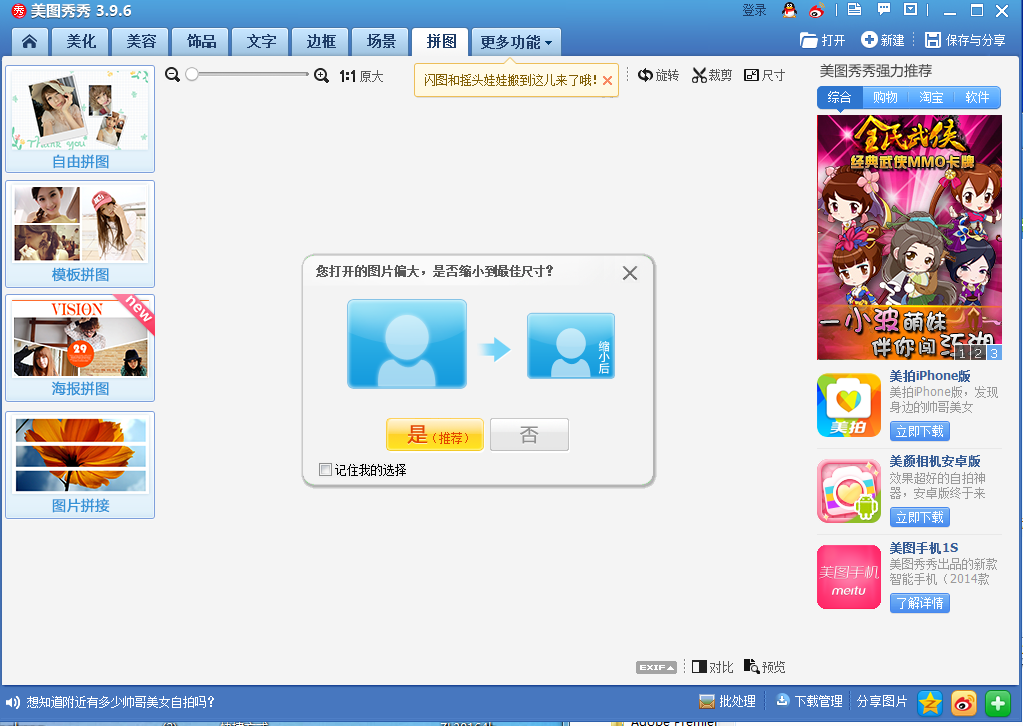
Task: Click the green plus share icon
Action: 998,703
